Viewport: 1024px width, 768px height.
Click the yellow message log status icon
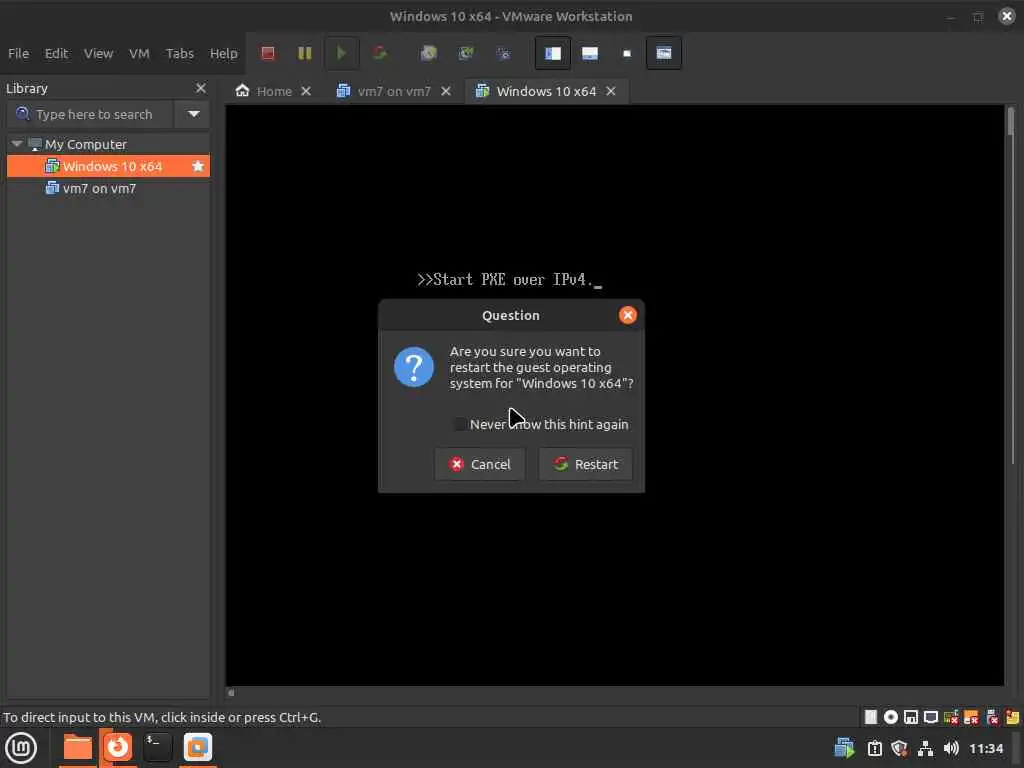pyautogui.click(x=1012, y=717)
